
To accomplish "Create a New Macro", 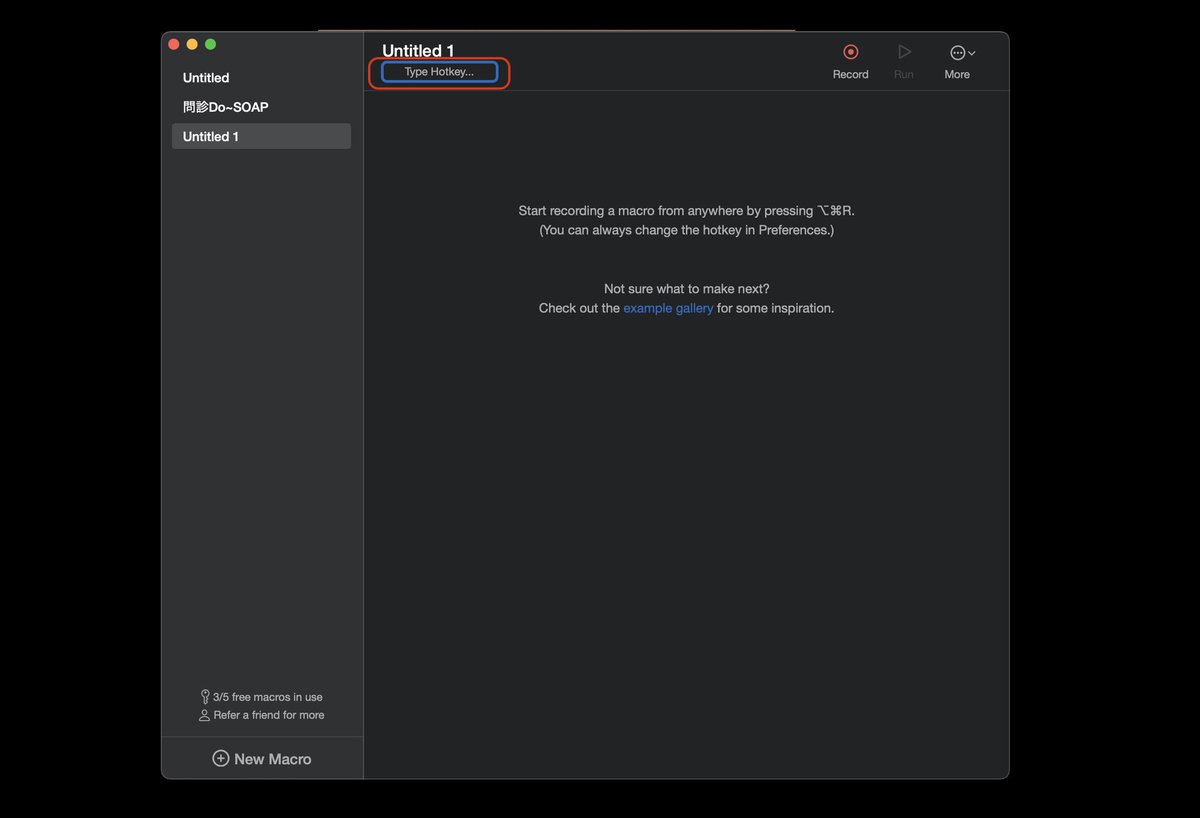I will pyautogui.click(x=262, y=759).
